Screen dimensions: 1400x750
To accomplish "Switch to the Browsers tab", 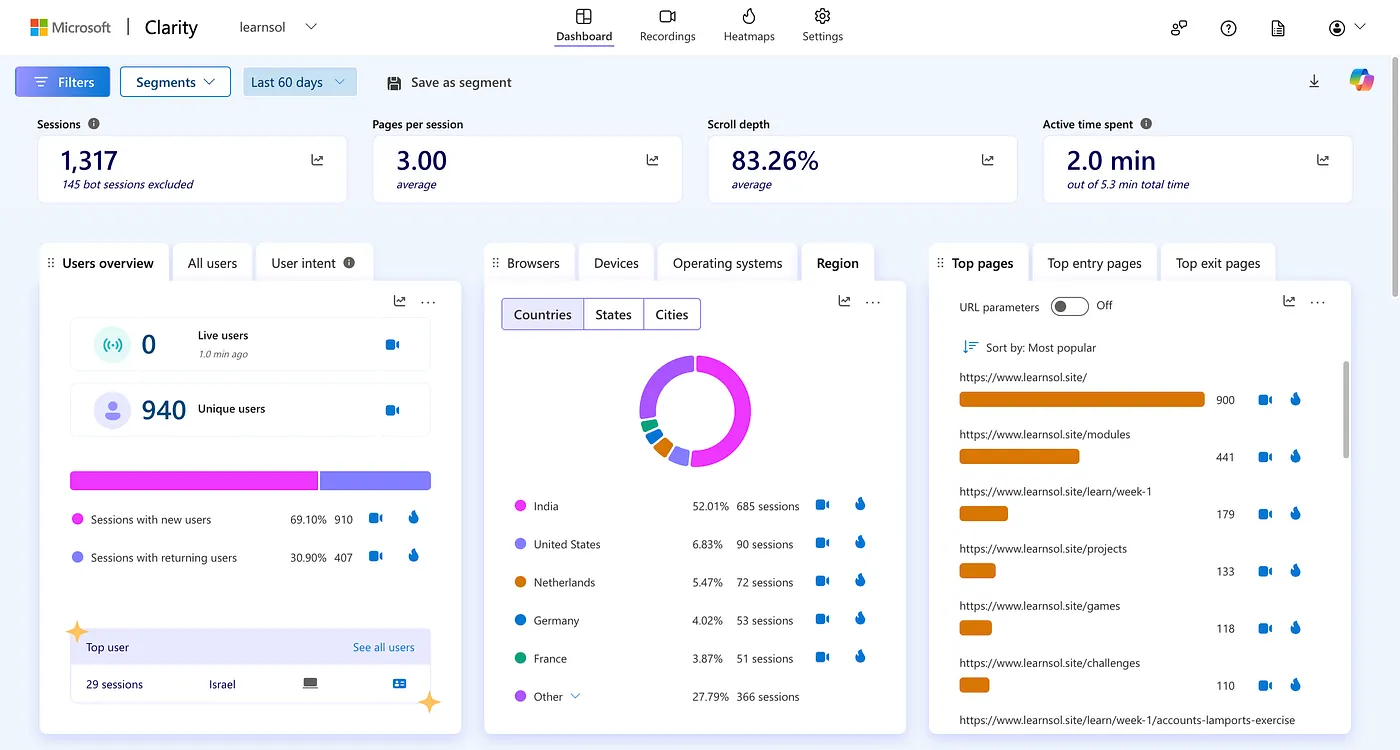I will [533, 263].
